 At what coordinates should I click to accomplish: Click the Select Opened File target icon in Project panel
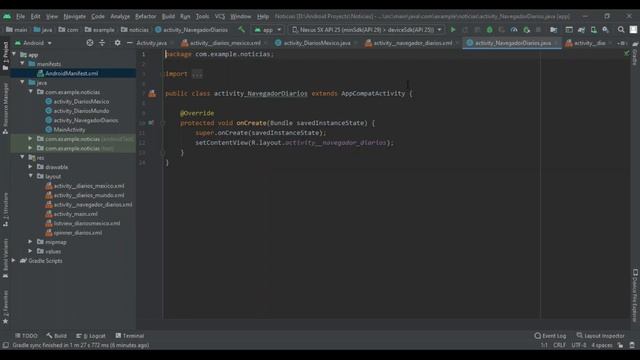tap(90, 43)
